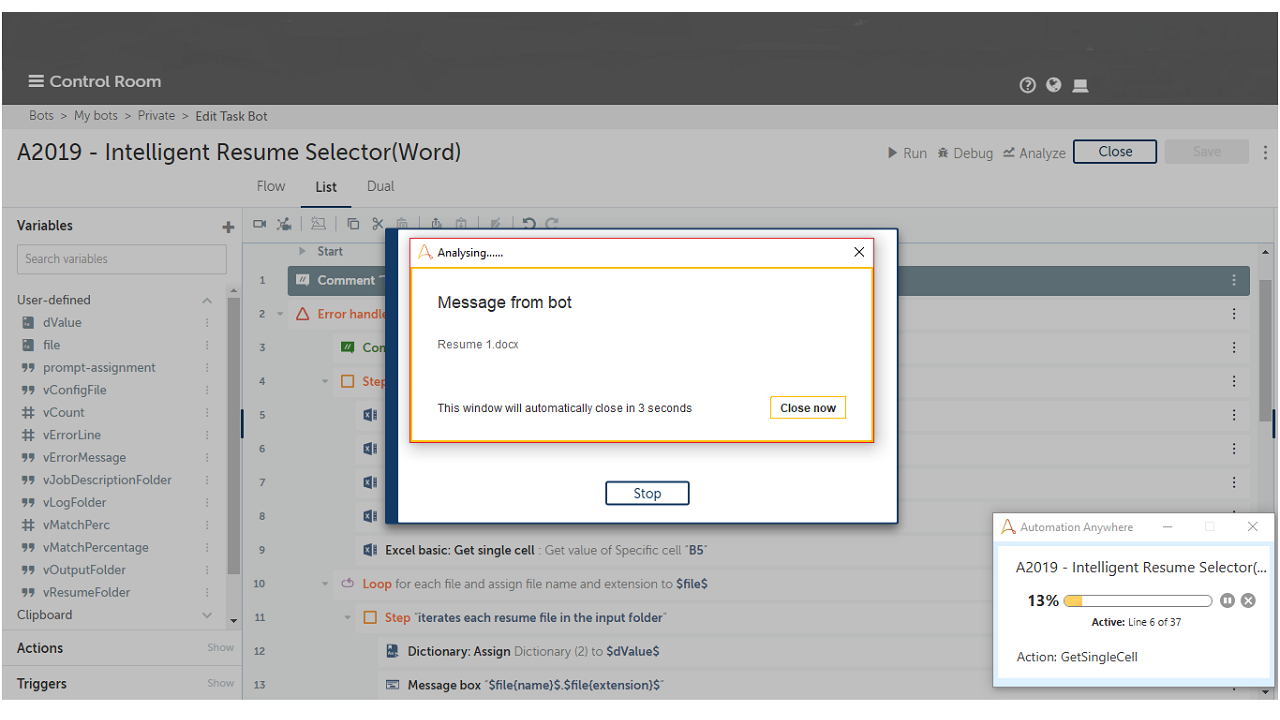Open options menu for the vCount variable
1280x720 pixels.
click(x=208, y=413)
